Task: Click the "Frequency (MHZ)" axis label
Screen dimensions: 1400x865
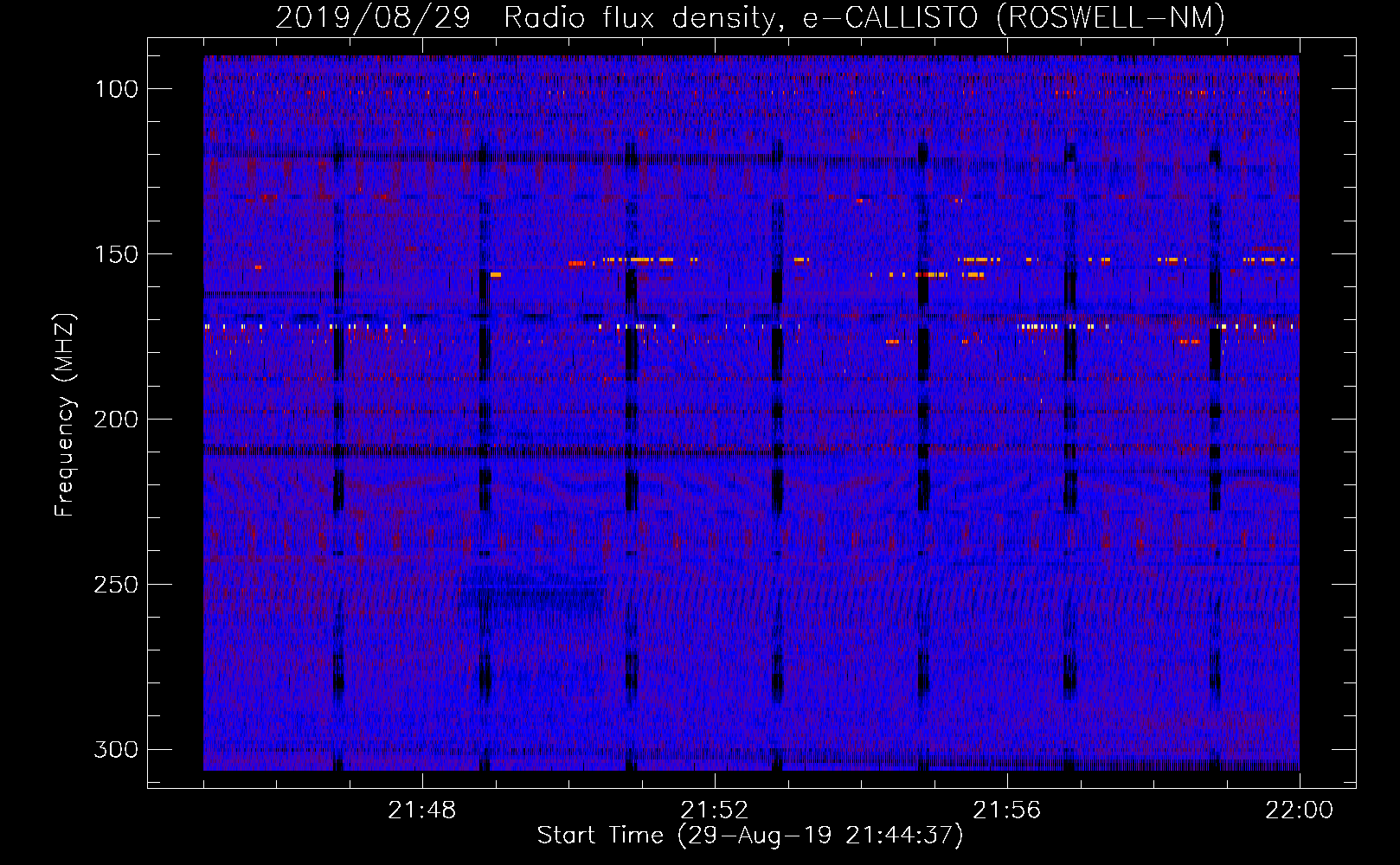Action: point(65,415)
